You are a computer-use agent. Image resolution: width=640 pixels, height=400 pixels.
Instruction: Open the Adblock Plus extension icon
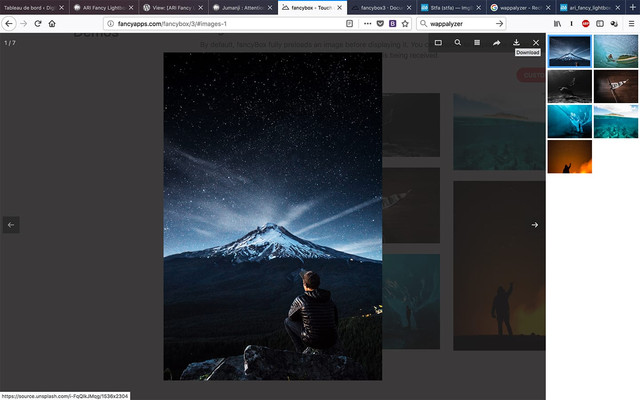coord(586,24)
